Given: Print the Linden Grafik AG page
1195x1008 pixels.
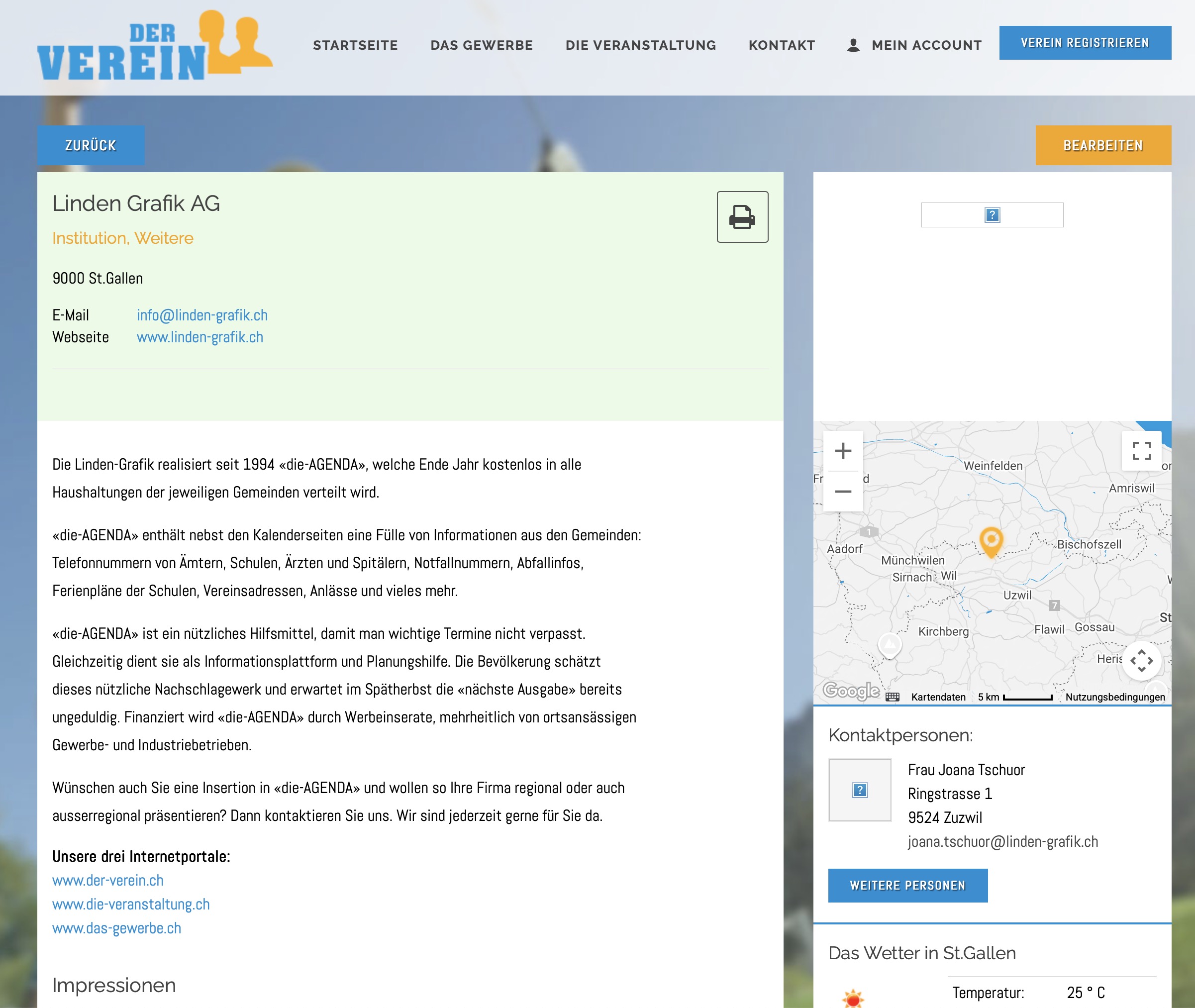Looking at the screenshot, I should (742, 216).
